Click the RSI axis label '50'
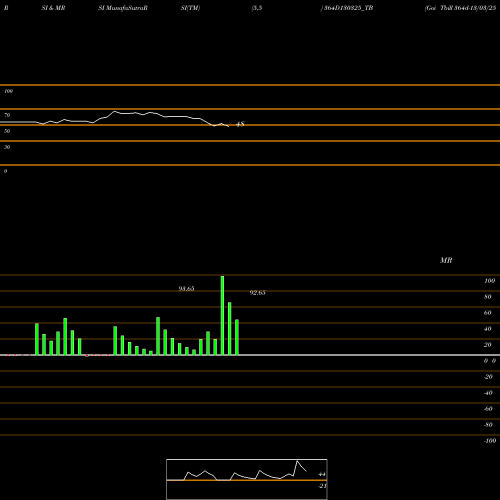The width and height of the screenshot is (500, 500). point(7,131)
